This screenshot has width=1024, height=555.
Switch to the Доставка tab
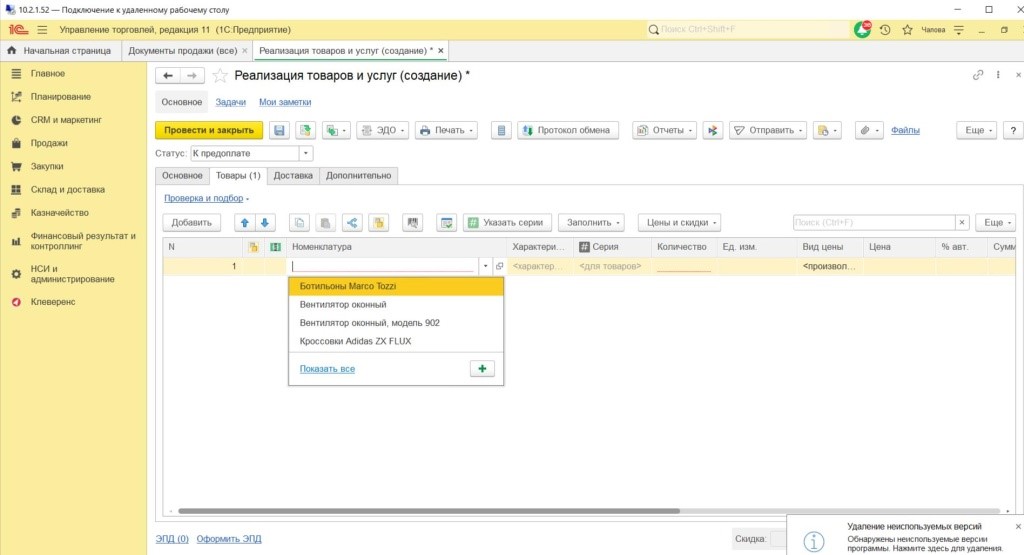click(x=293, y=176)
